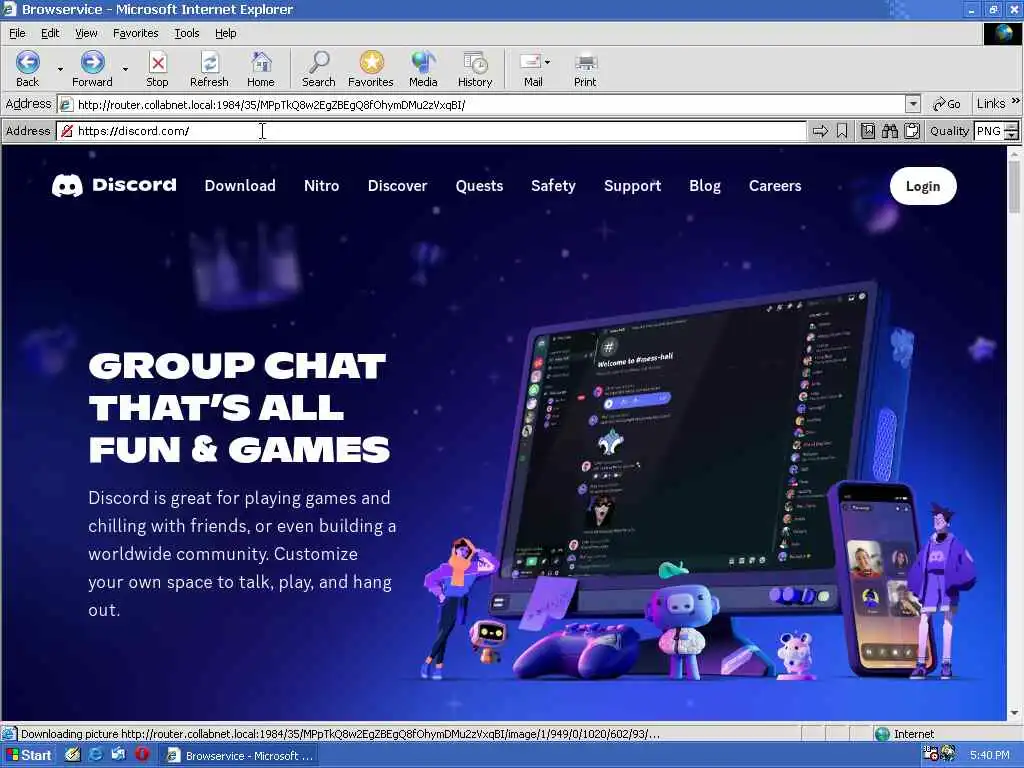The height and width of the screenshot is (768, 1024).
Task: Print the page with Print icon
Action: (584, 69)
